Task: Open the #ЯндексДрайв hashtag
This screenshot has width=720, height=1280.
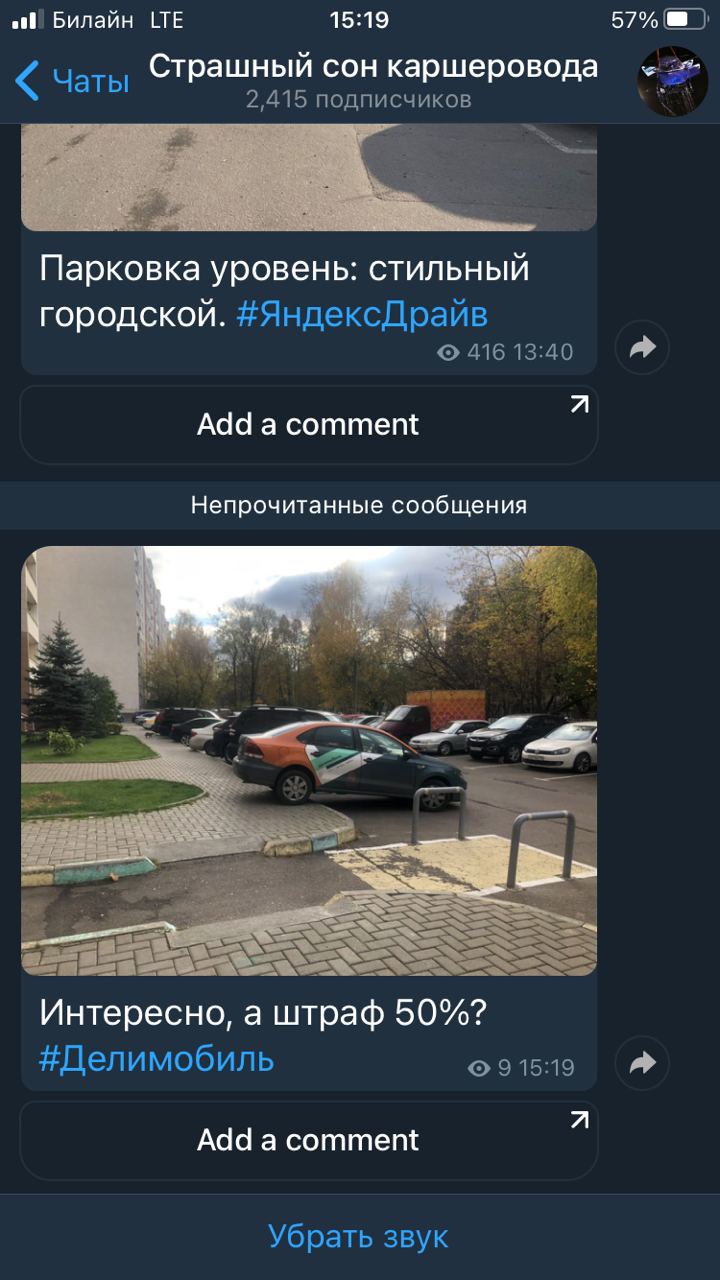Action: [x=362, y=315]
